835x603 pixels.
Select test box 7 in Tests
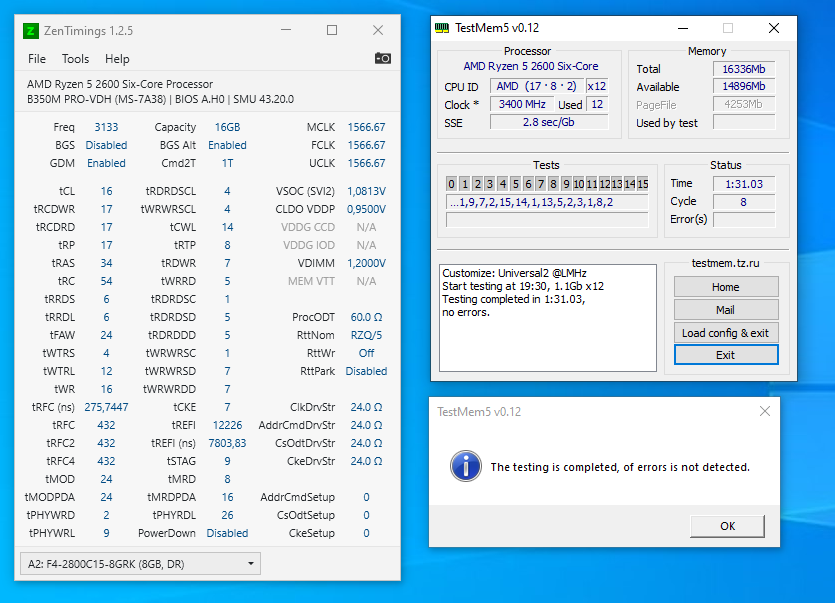coord(541,184)
